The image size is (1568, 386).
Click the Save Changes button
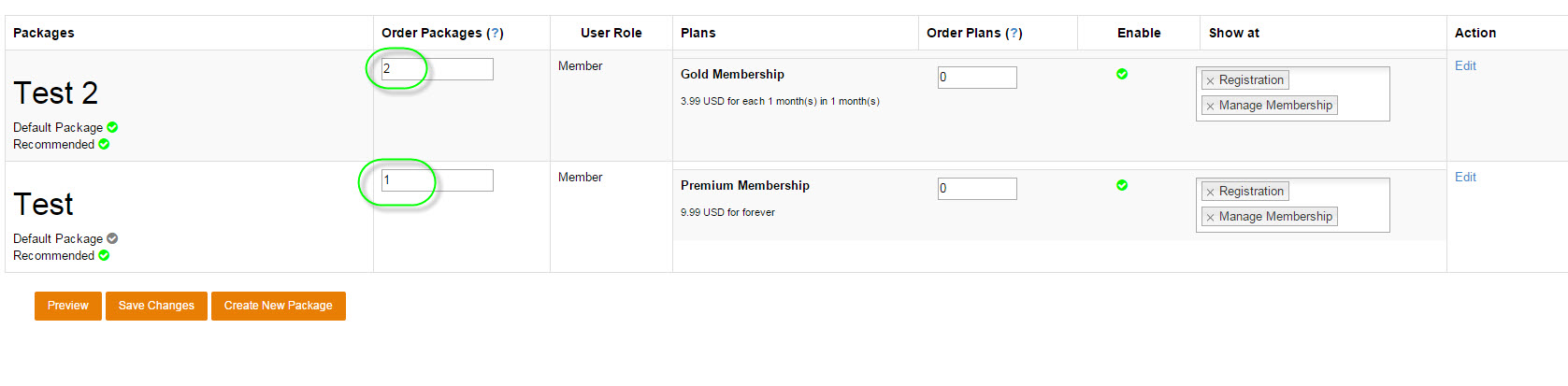pos(156,306)
